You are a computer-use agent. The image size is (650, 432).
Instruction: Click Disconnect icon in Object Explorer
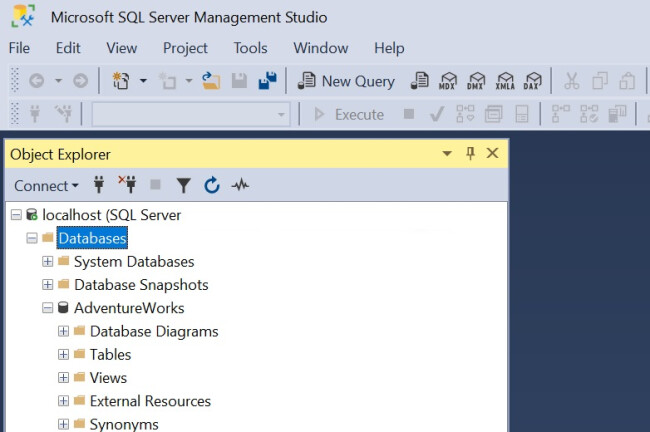click(x=127, y=184)
